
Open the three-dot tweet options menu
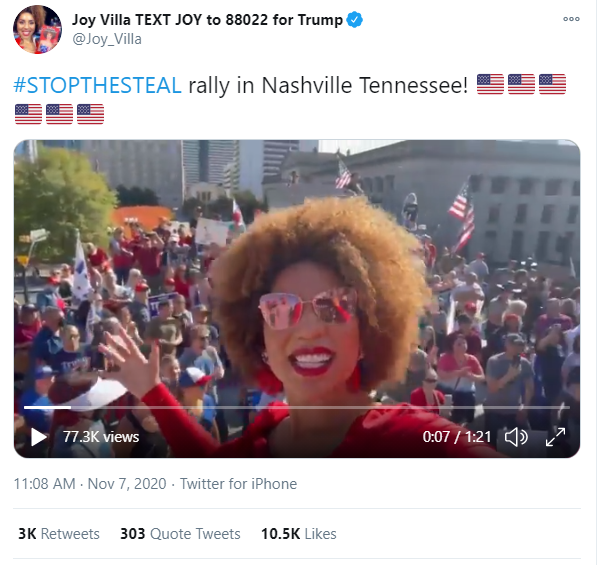click(571, 19)
